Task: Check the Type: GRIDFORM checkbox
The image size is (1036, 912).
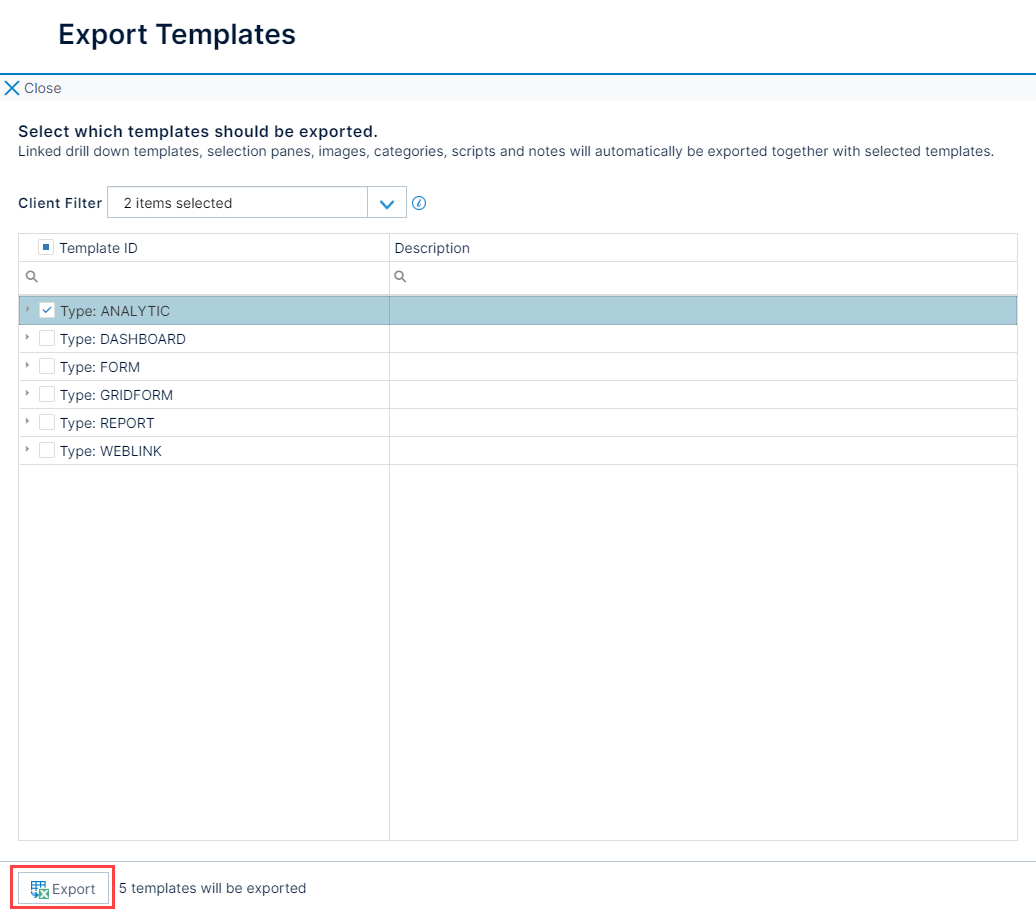Action: [x=46, y=394]
